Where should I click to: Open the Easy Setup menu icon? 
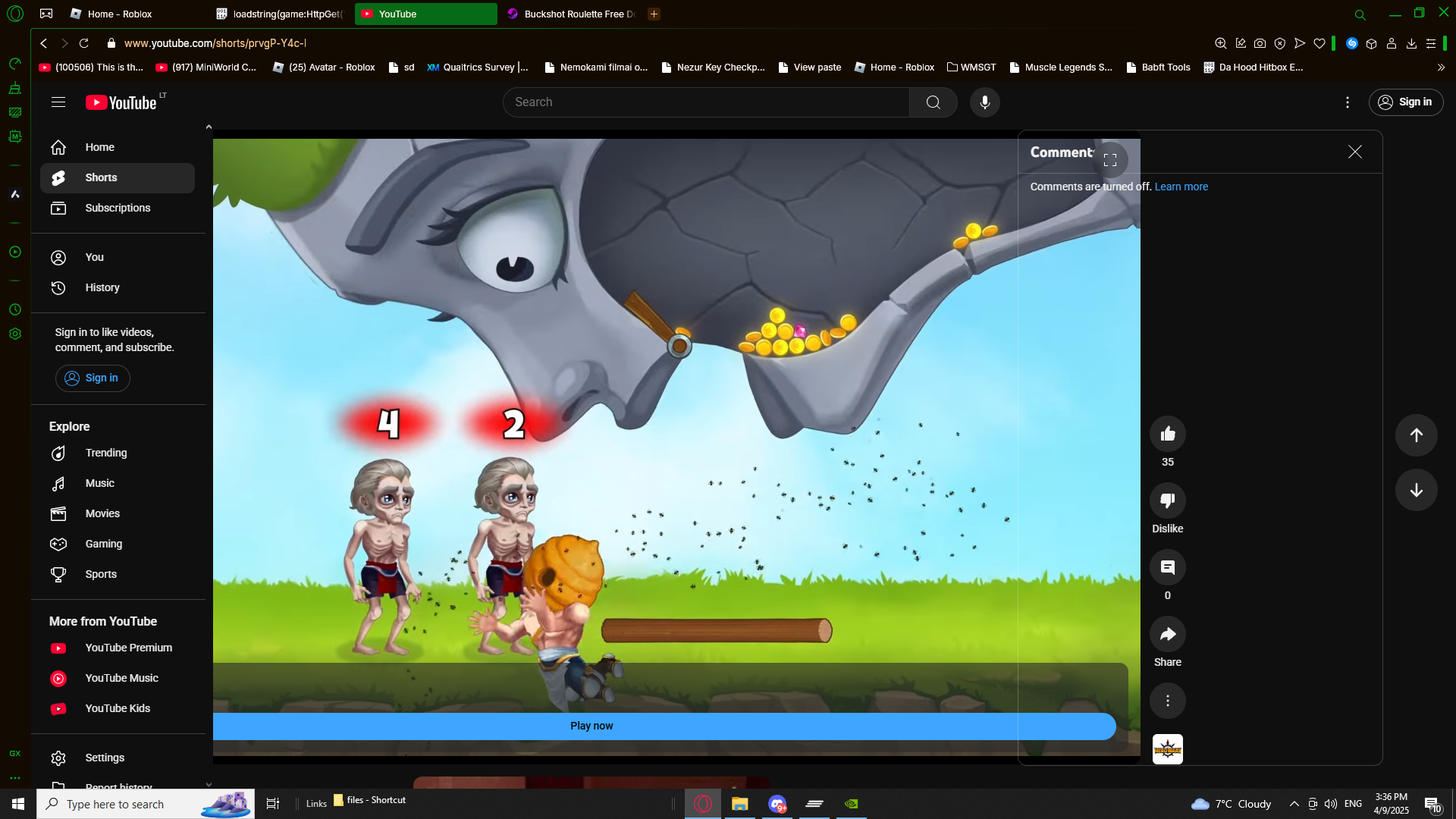[x=1431, y=43]
